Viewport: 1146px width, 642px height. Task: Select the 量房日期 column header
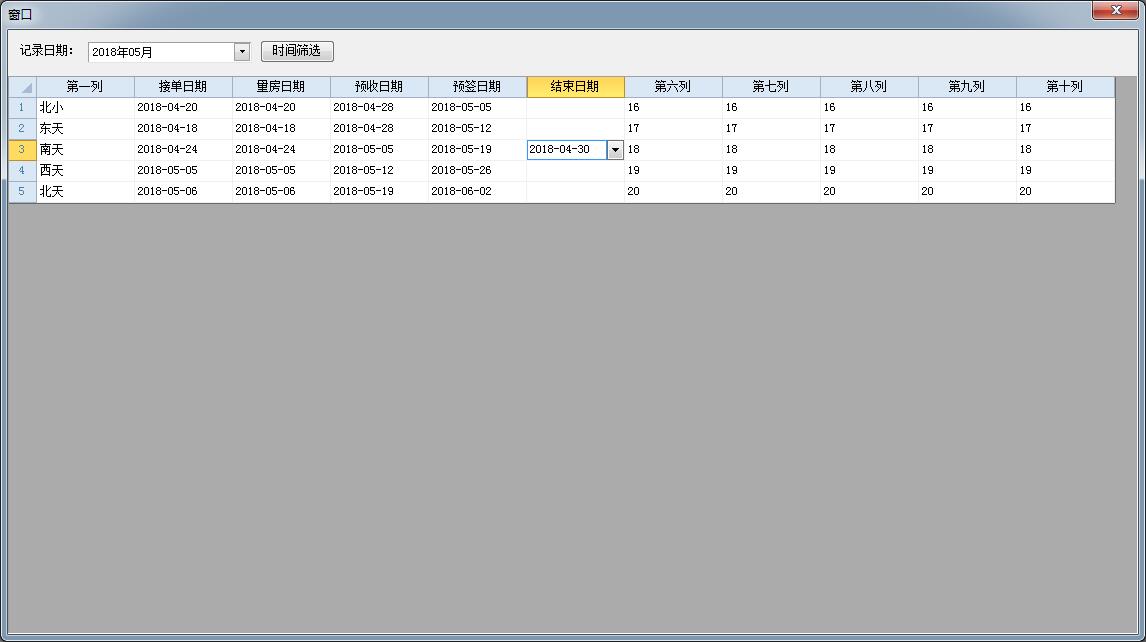click(281, 87)
